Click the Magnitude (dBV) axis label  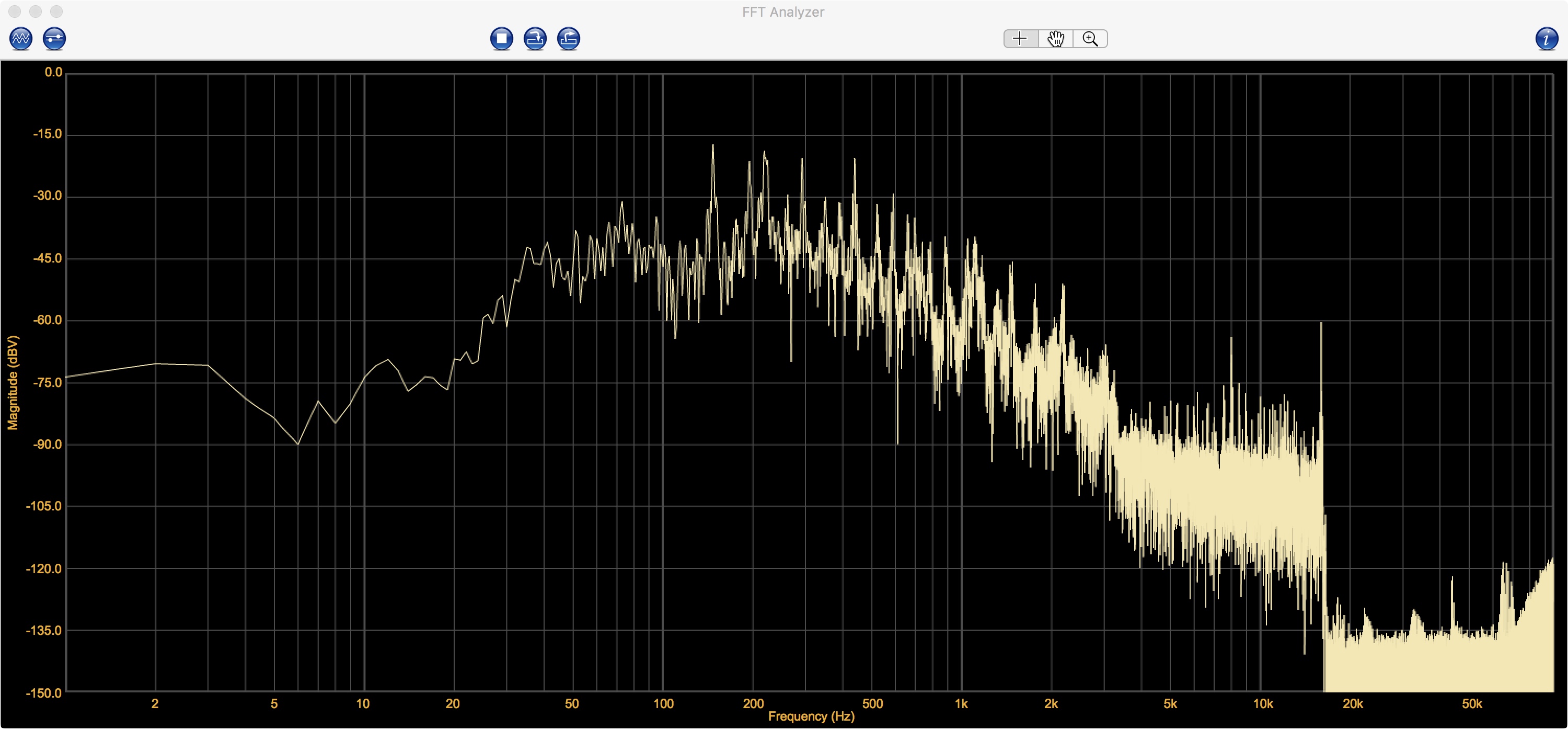point(13,382)
